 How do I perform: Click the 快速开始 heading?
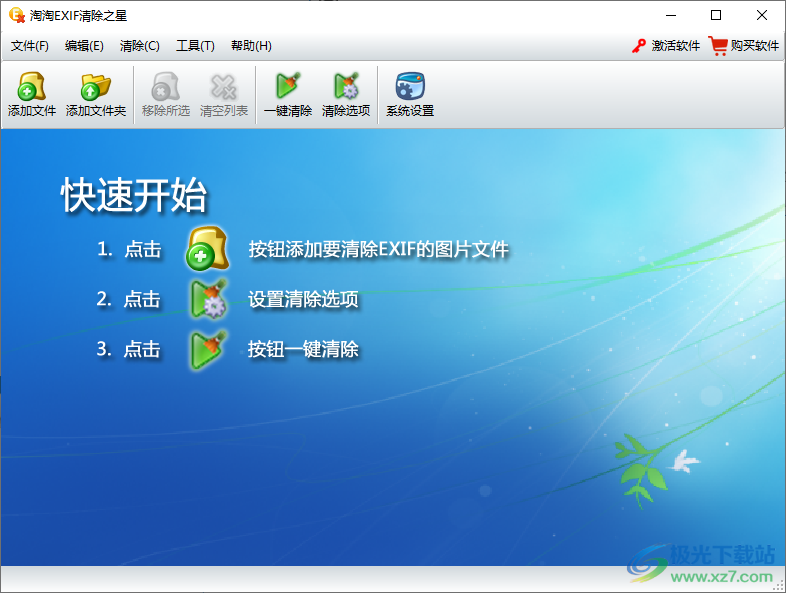click(134, 195)
